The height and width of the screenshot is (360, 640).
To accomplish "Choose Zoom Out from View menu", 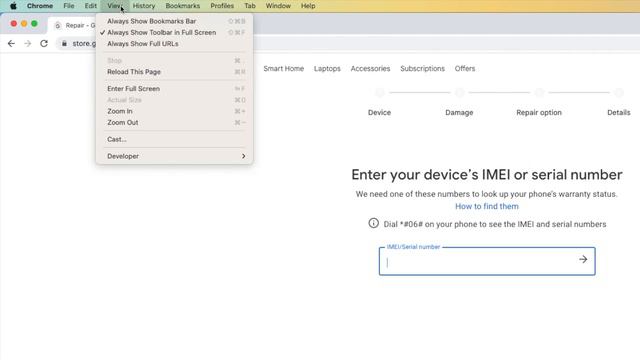I will pyautogui.click(x=174, y=122).
